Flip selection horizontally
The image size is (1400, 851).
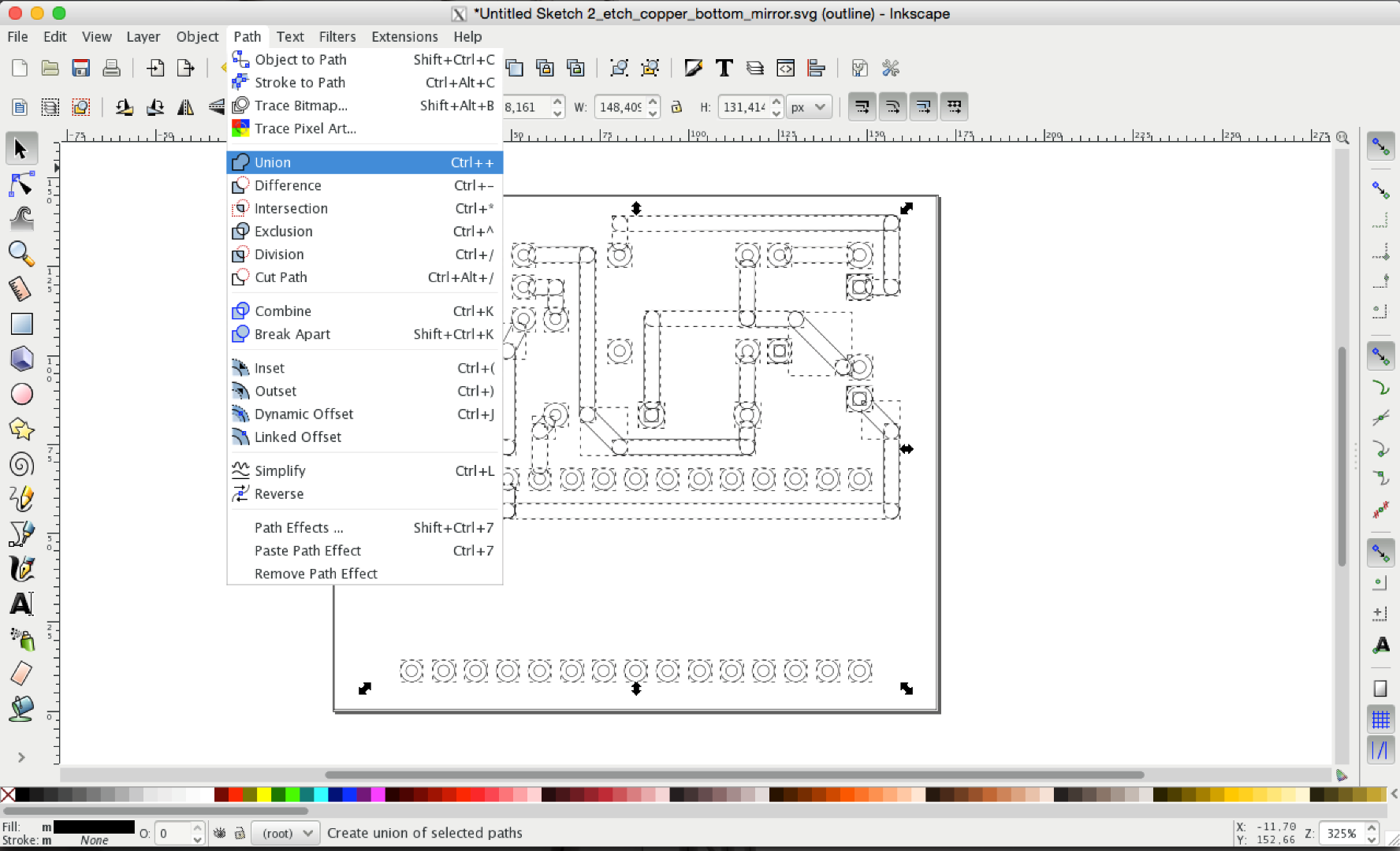click(x=186, y=107)
